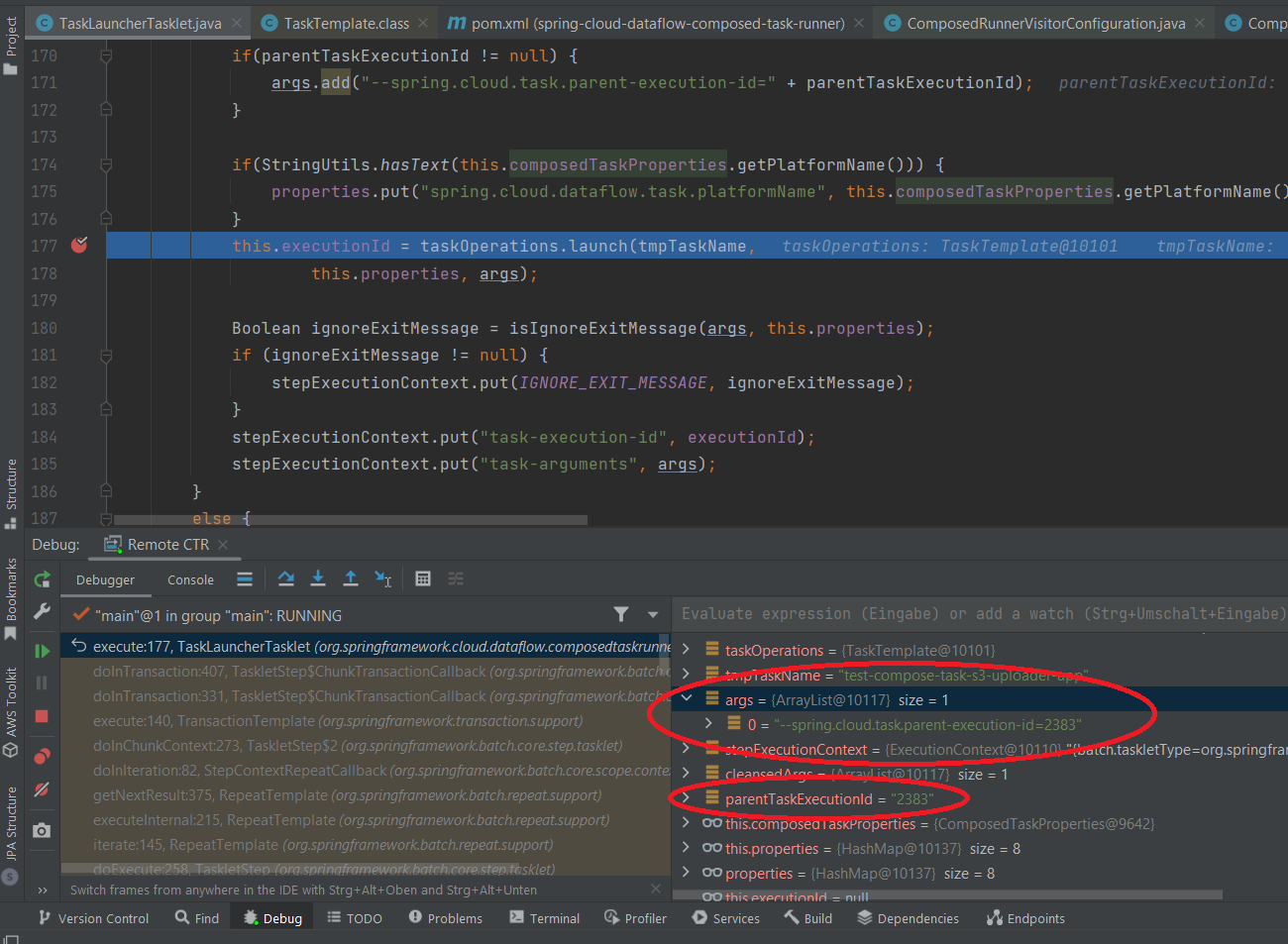Open Project side panel

11,46
